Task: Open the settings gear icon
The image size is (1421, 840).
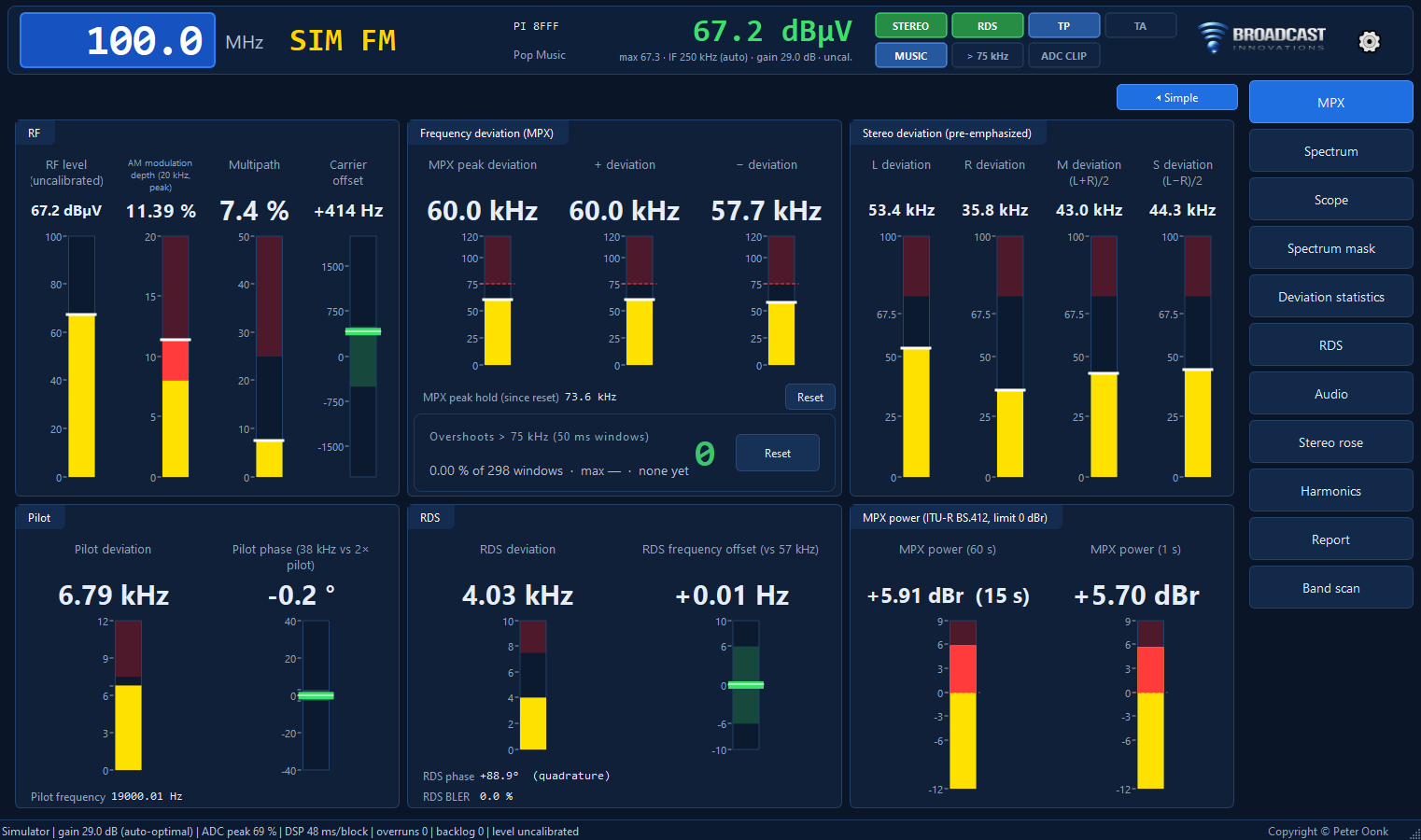Action: click(x=1369, y=41)
